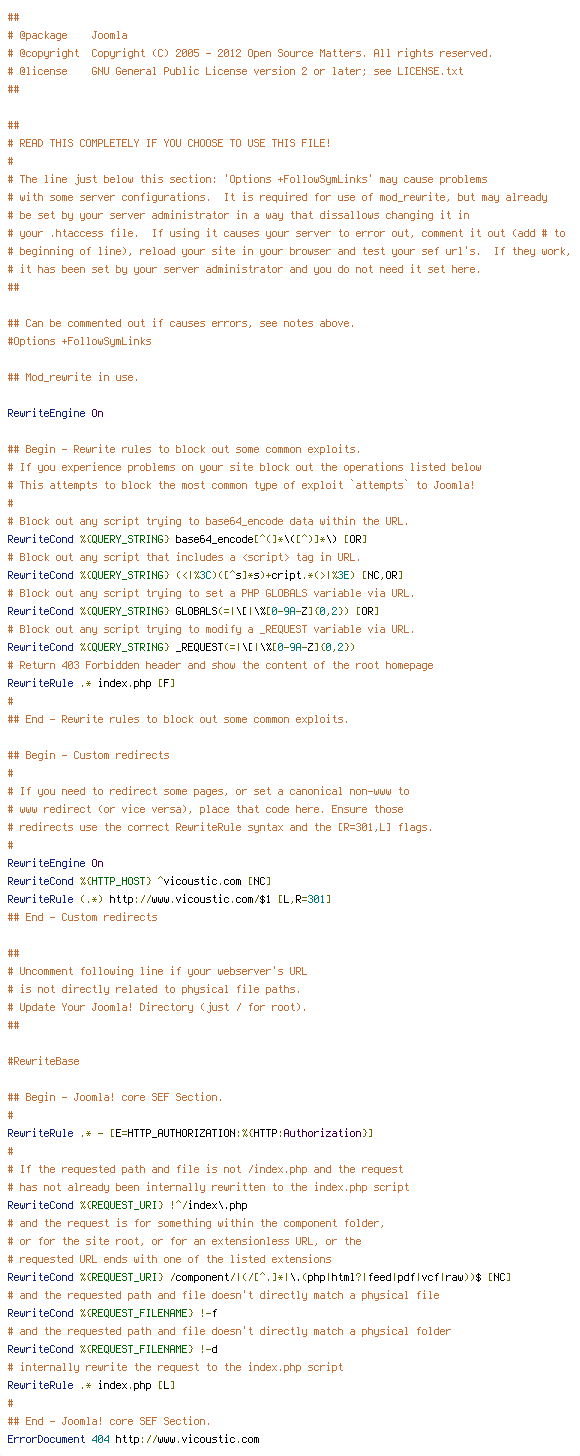Click the commented #RewriteBase line

click(x=43, y=1061)
